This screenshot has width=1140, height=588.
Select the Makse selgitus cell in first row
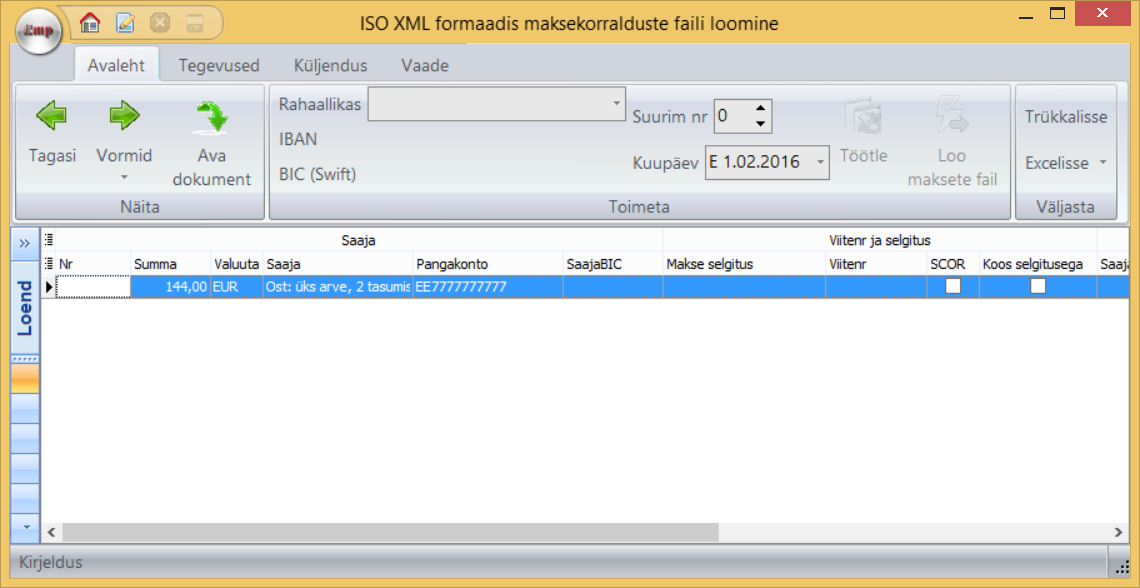pos(744,287)
